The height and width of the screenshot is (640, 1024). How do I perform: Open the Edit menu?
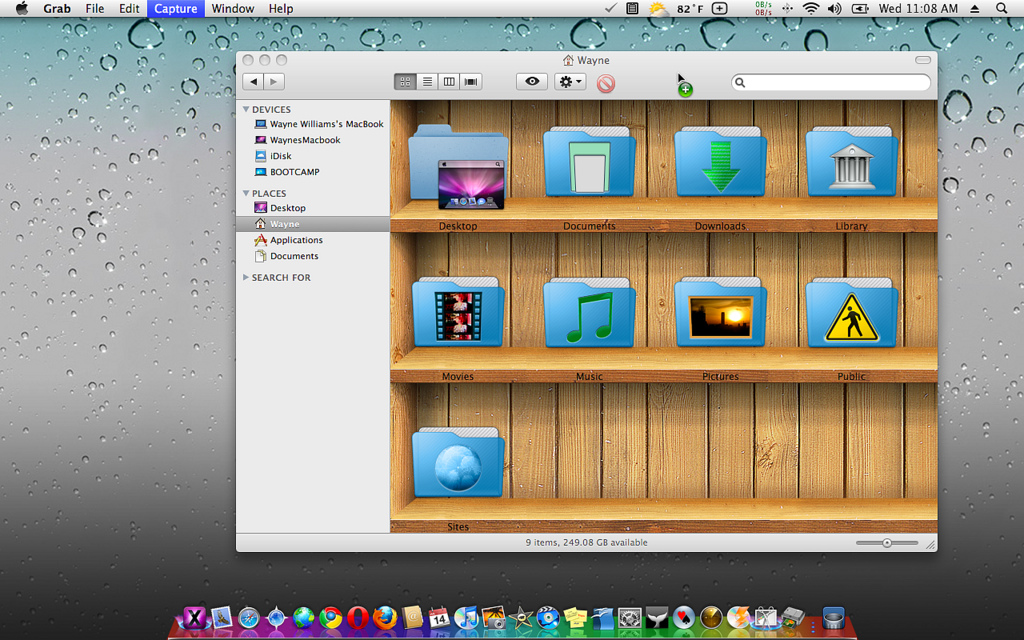click(x=129, y=8)
